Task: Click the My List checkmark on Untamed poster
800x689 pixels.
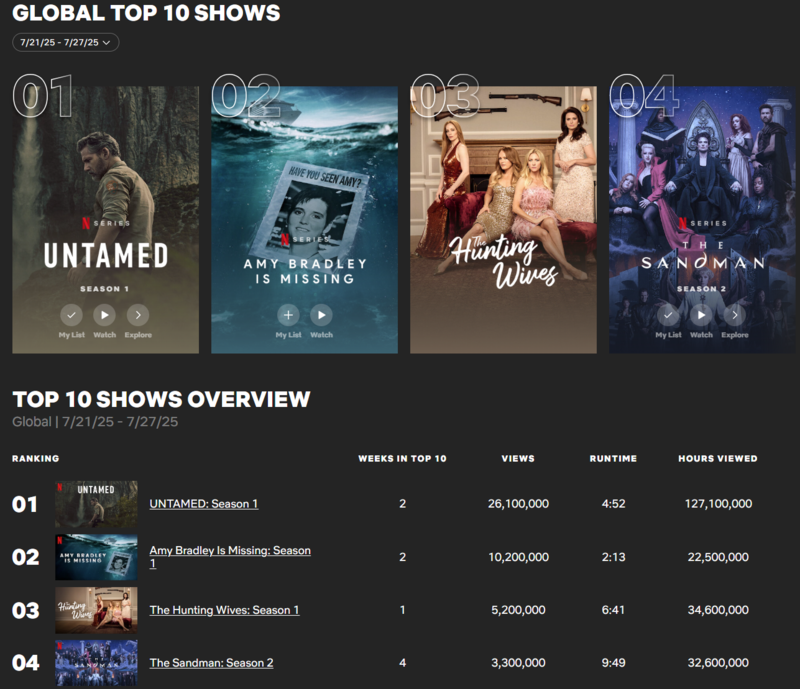Action: [71, 315]
